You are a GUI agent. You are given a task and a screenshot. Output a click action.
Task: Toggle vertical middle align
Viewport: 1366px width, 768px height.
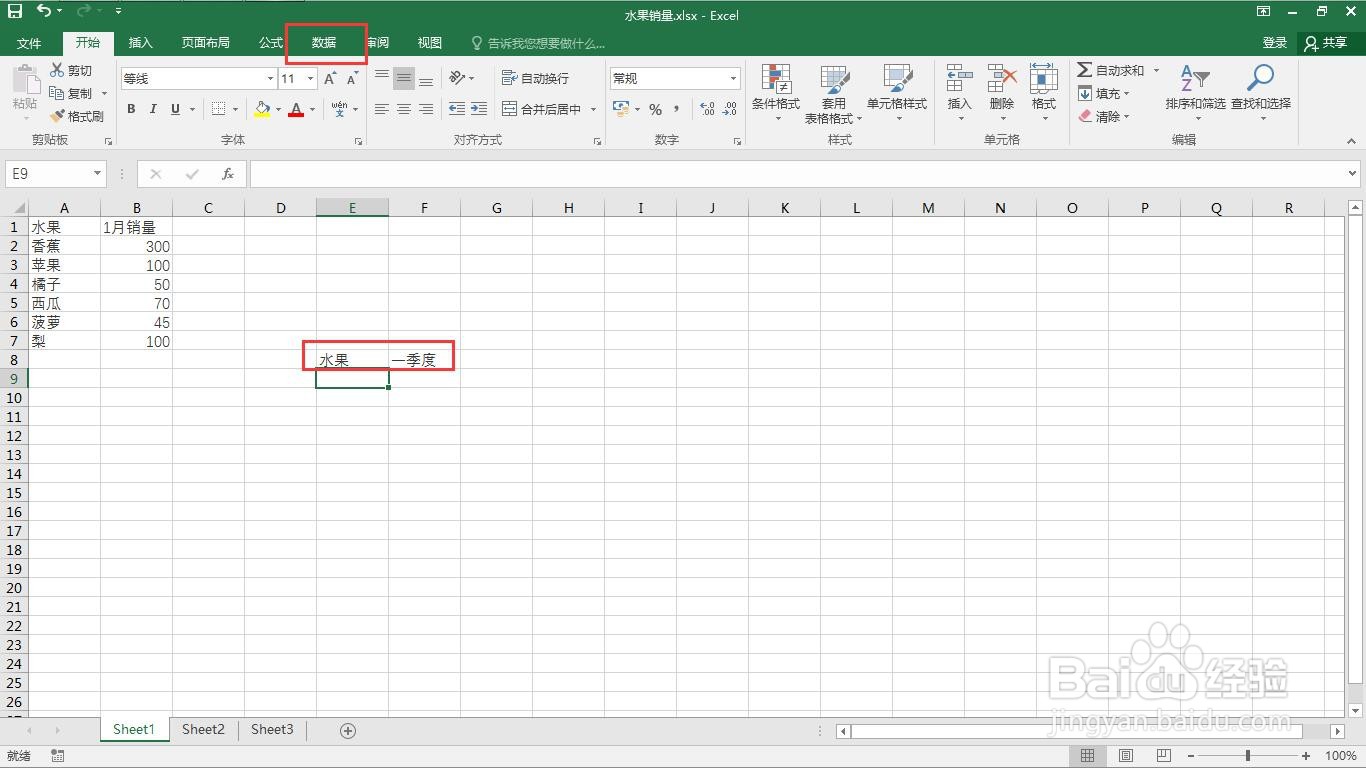coord(404,78)
